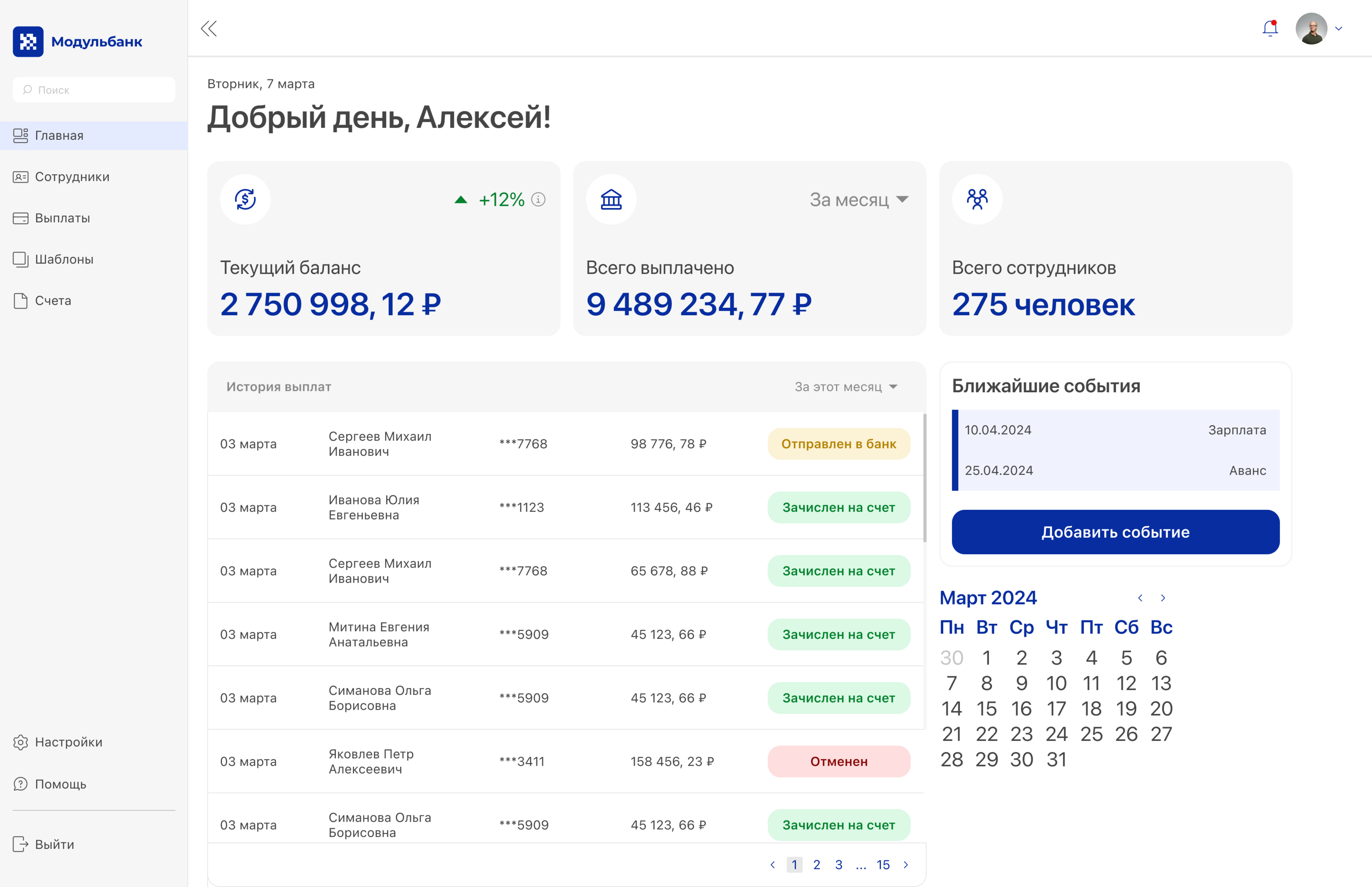
Task: Select March 7 in the calendar
Action: 951,683
